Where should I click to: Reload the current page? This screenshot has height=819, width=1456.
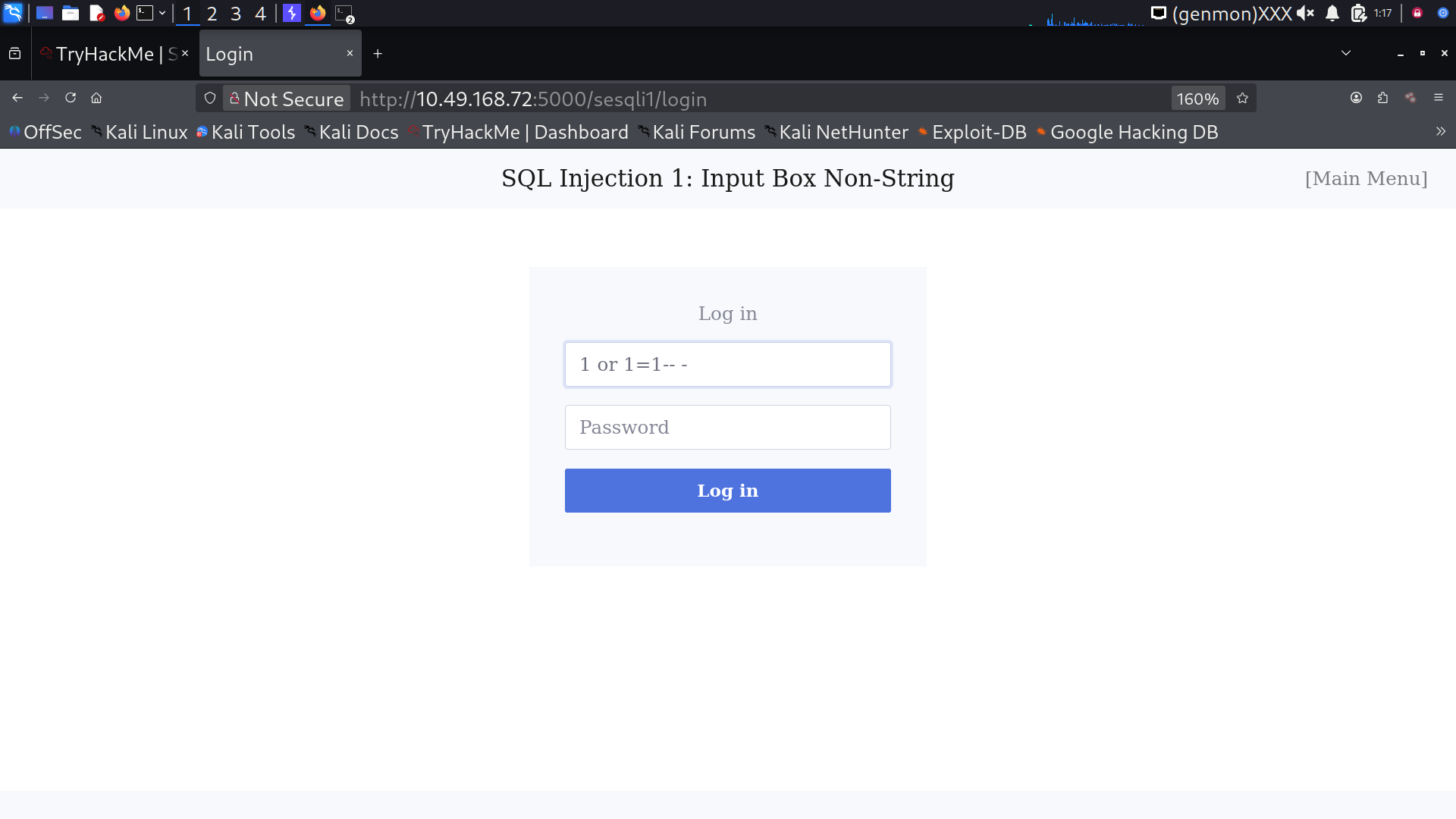click(x=71, y=98)
